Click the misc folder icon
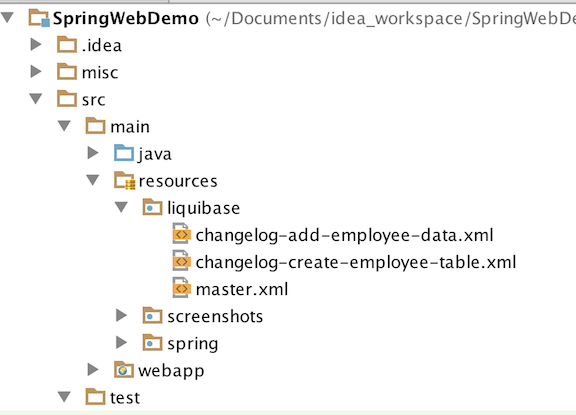 [67, 71]
